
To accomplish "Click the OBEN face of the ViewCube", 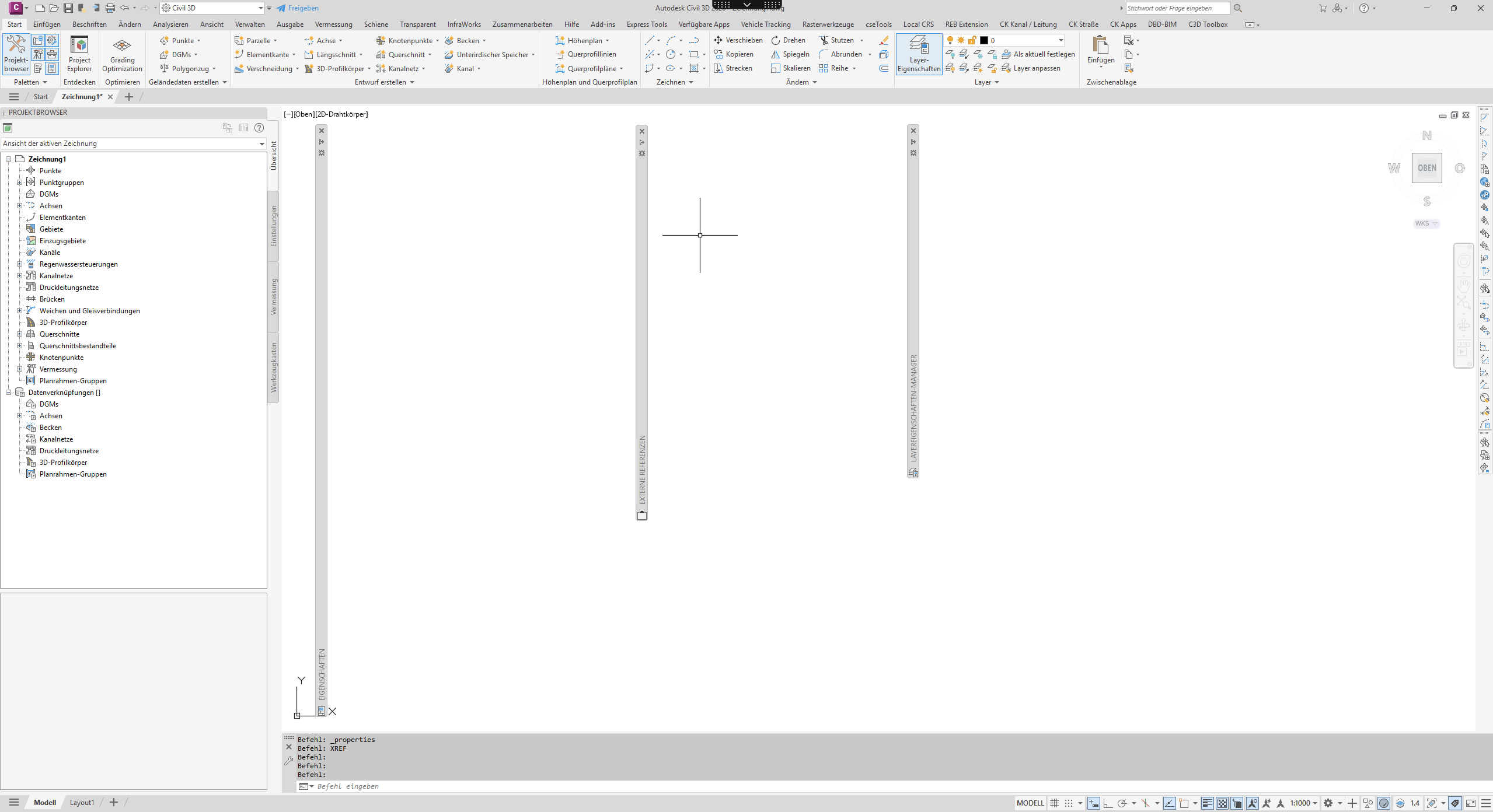I will 1426,168.
